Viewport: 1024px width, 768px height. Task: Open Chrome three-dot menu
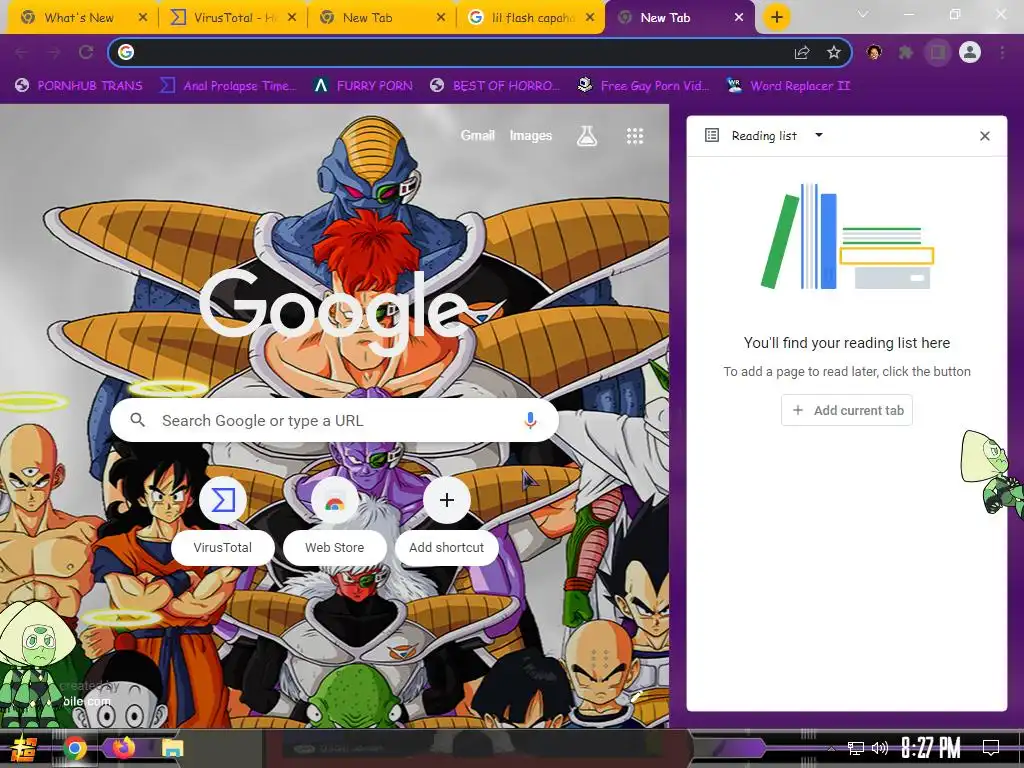1002,52
